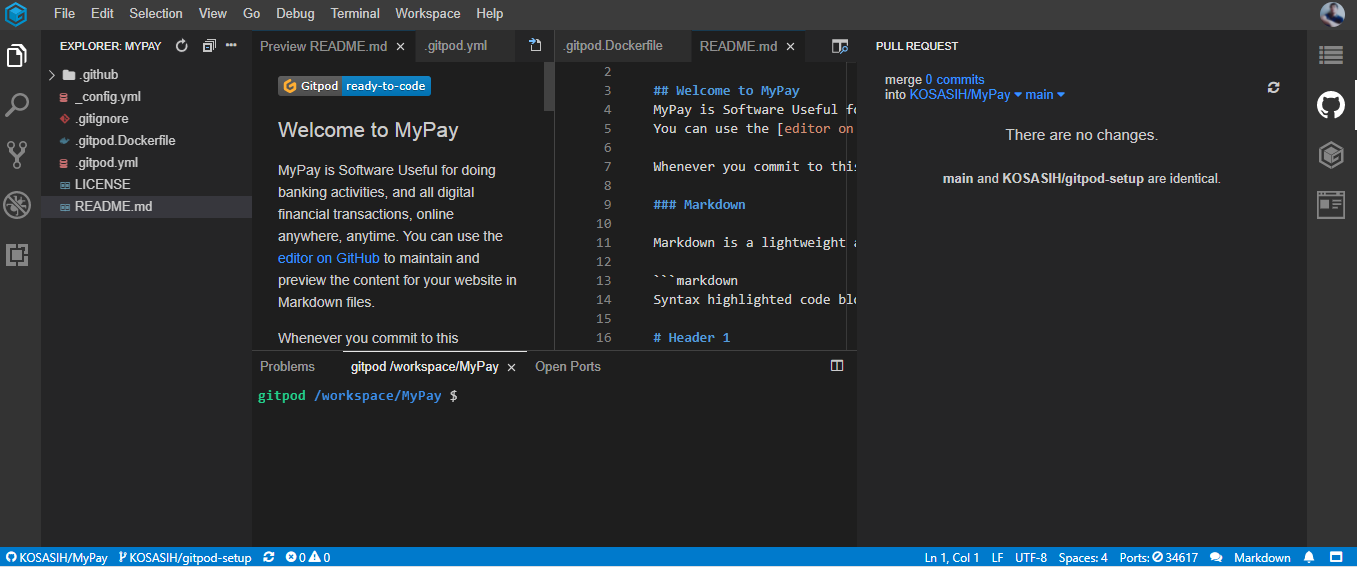Open the Gitpod cube view on right sidebar

click(x=1331, y=155)
